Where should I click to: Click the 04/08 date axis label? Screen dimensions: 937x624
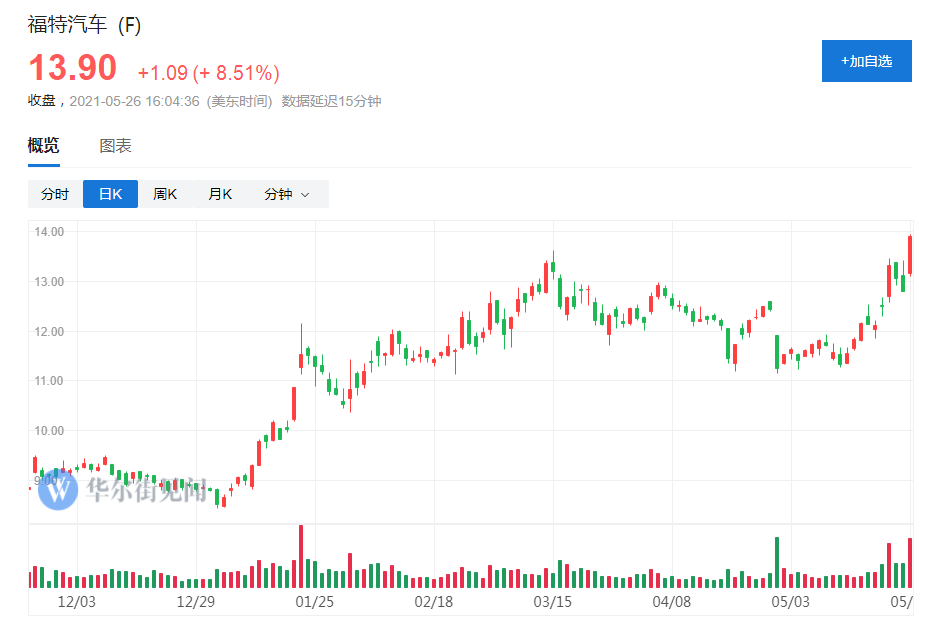point(672,601)
